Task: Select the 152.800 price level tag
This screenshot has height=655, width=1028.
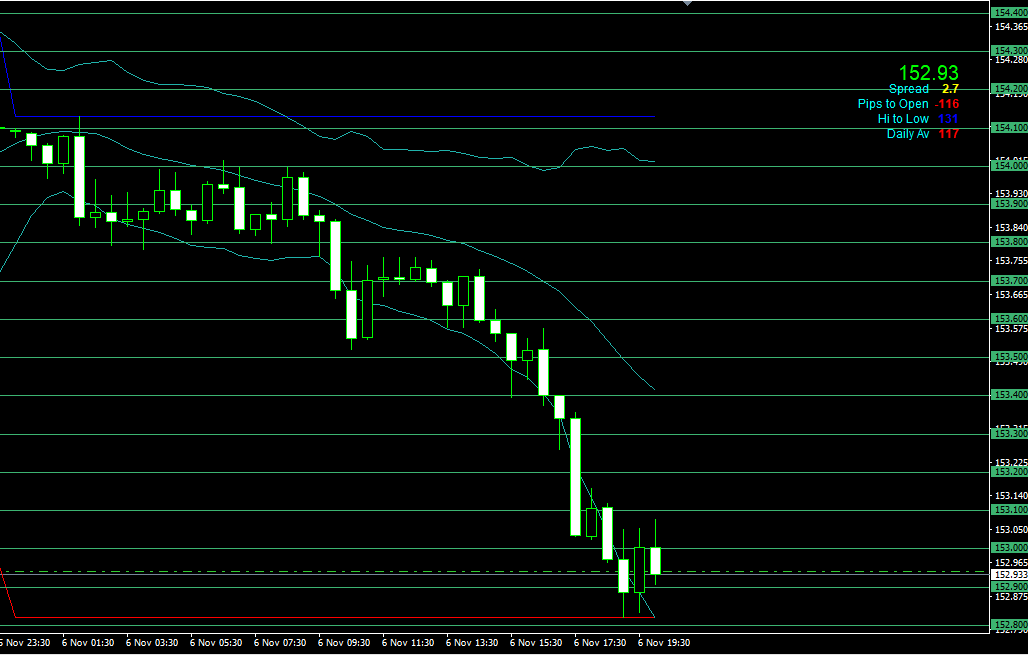Action: pos(1008,625)
